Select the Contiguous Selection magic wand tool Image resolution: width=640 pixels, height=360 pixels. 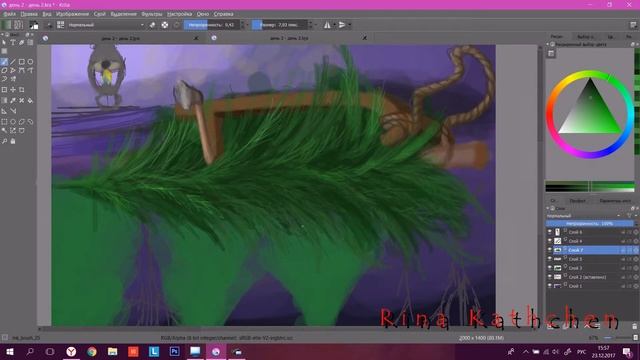(x=4, y=131)
